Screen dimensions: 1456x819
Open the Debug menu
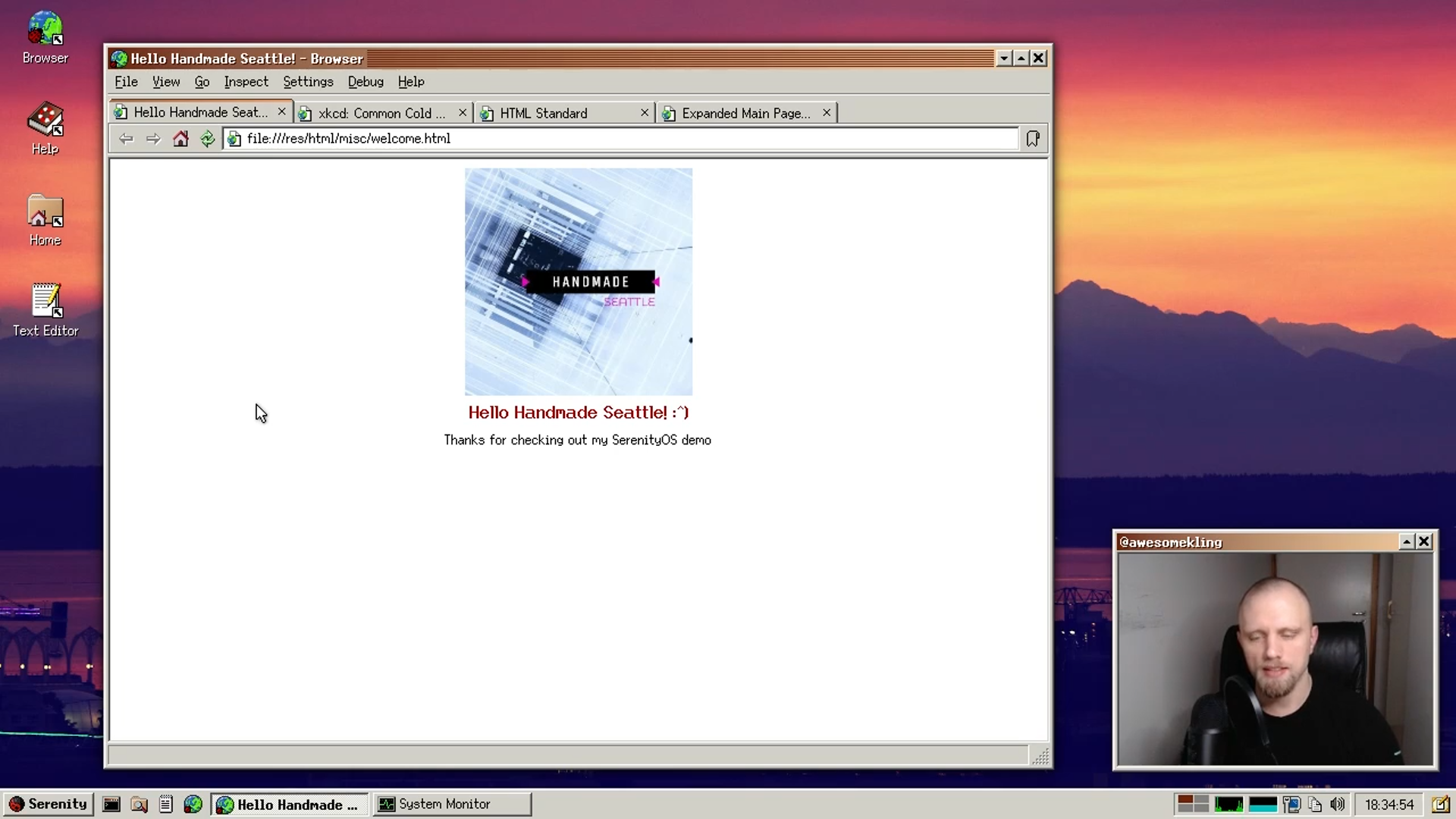[366, 82]
